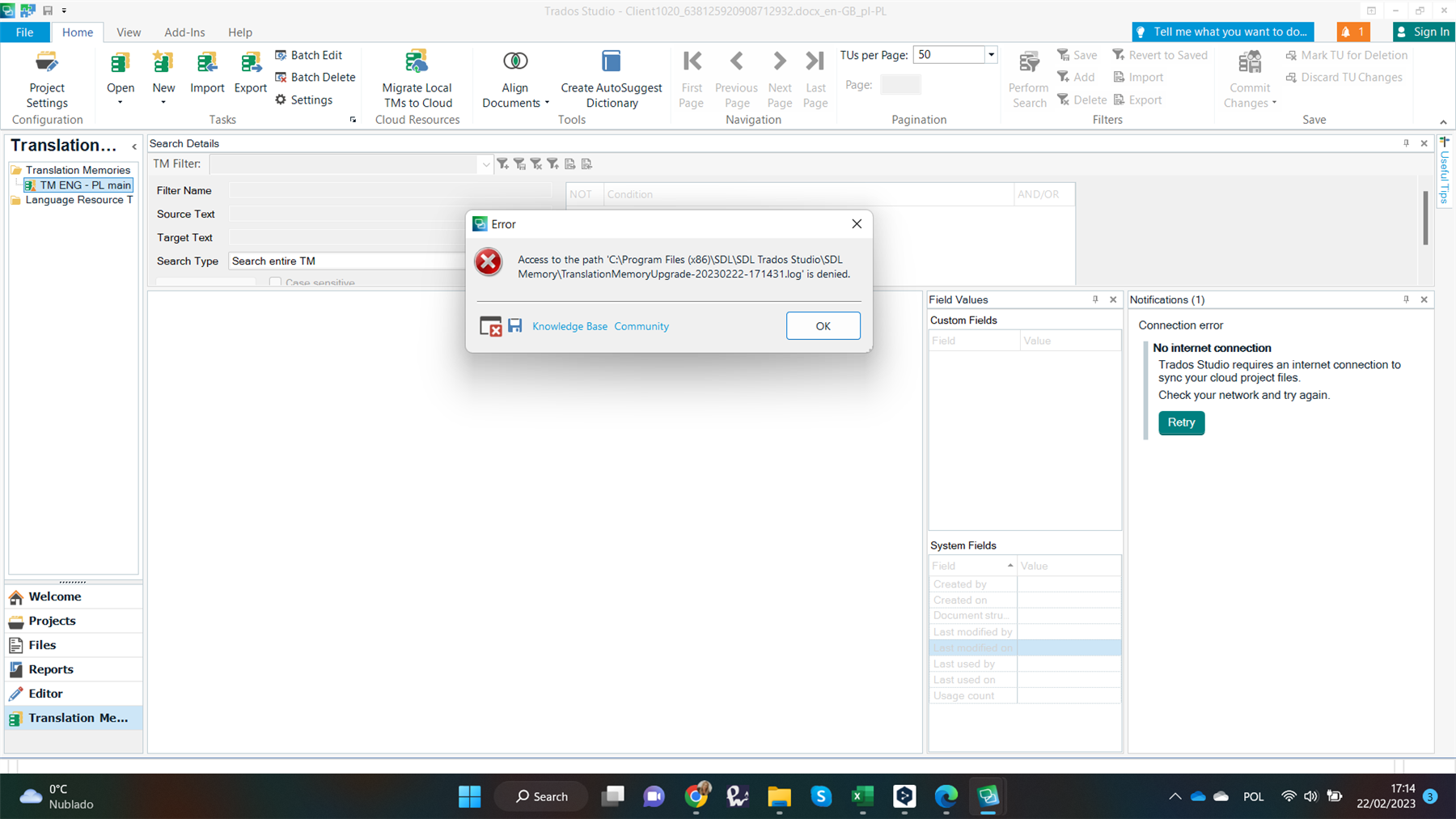The width and height of the screenshot is (1456, 819).
Task: Switch to the Reports view
Action: (x=74, y=669)
